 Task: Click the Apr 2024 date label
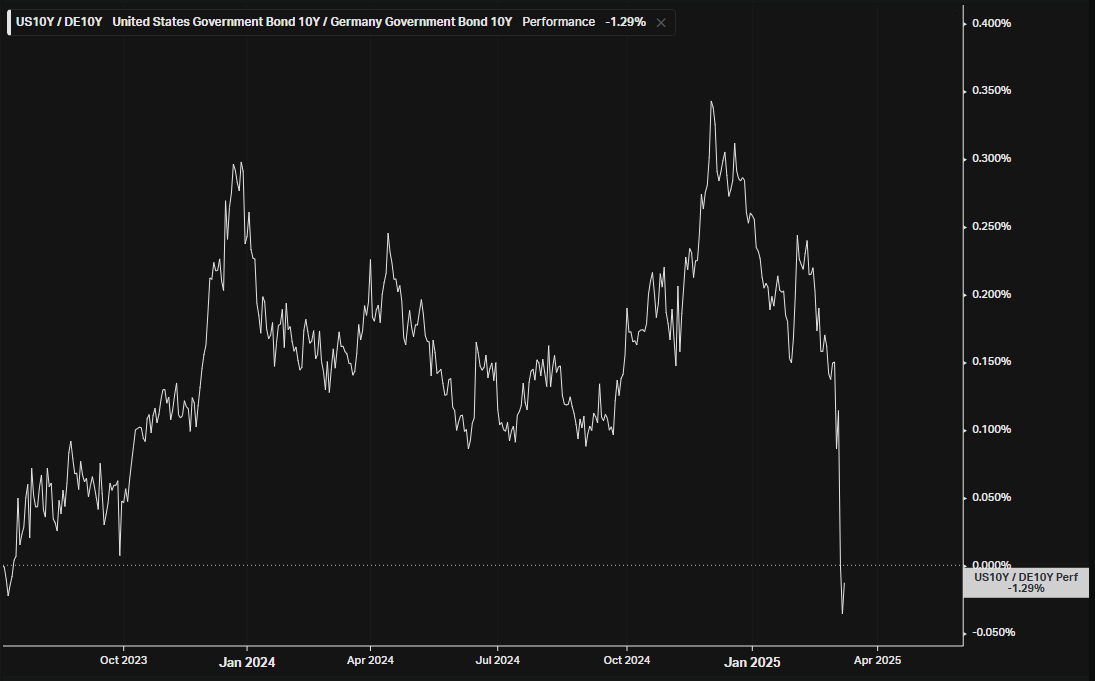click(370, 660)
